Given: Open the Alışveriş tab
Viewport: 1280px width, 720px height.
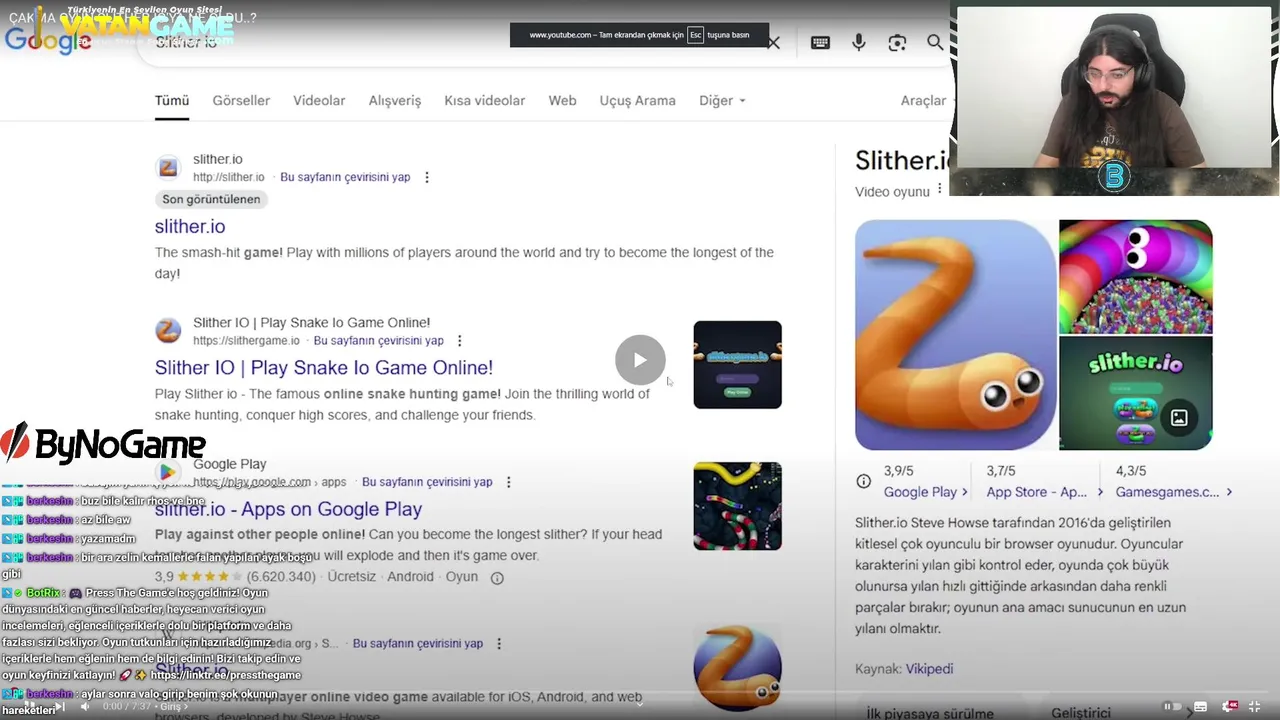Looking at the screenshot, I should 395,100.
